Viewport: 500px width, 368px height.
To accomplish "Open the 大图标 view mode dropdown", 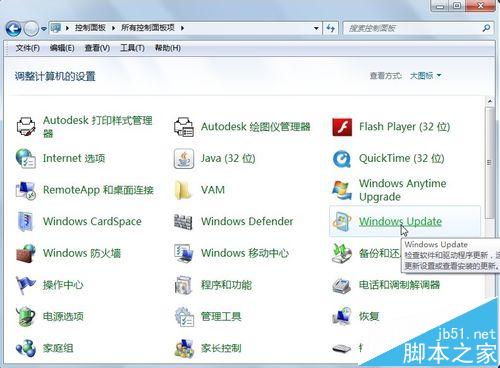I will (x=425, y=76).
